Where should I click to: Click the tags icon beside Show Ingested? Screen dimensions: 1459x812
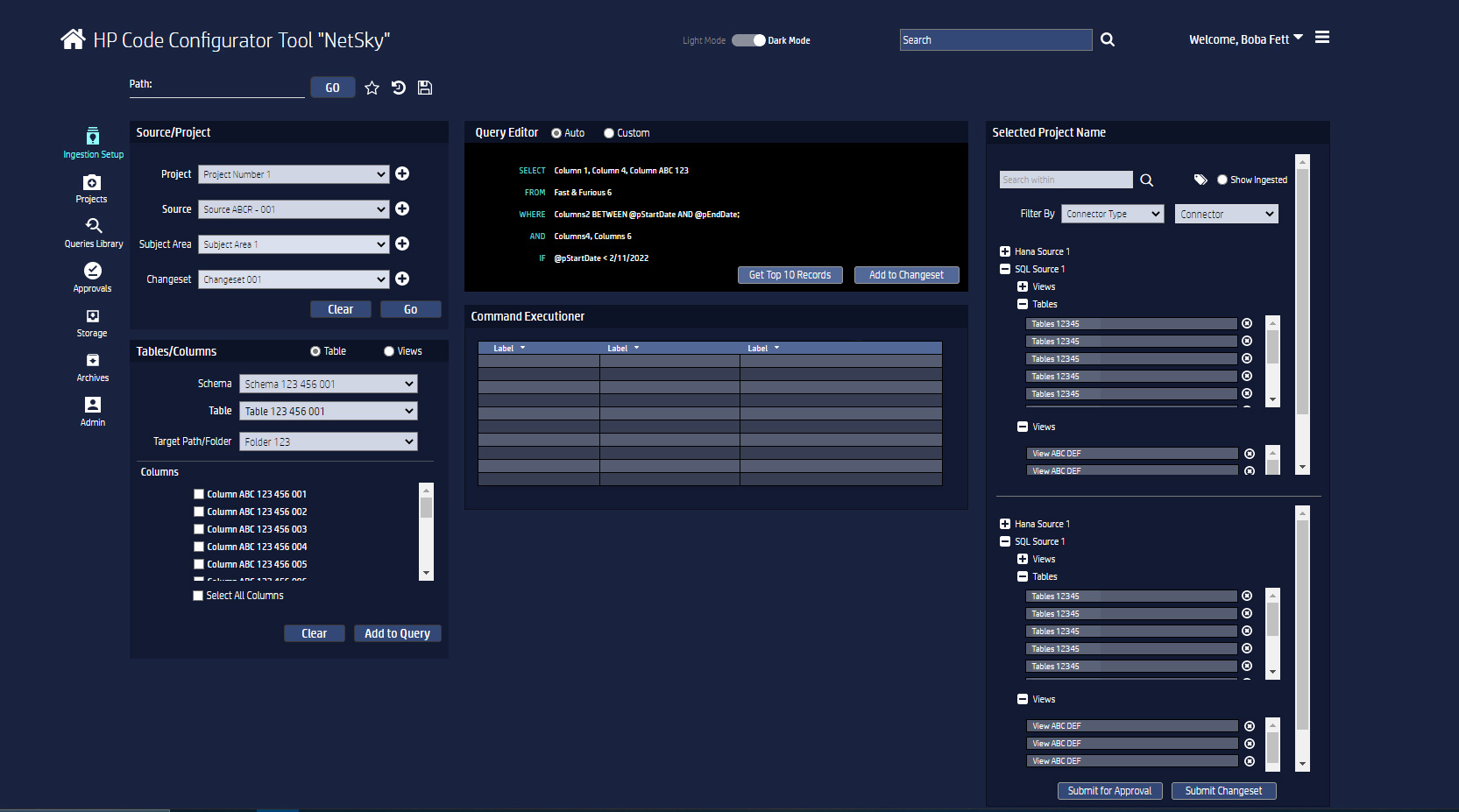pyautogui.click(x=1200, y=180)
